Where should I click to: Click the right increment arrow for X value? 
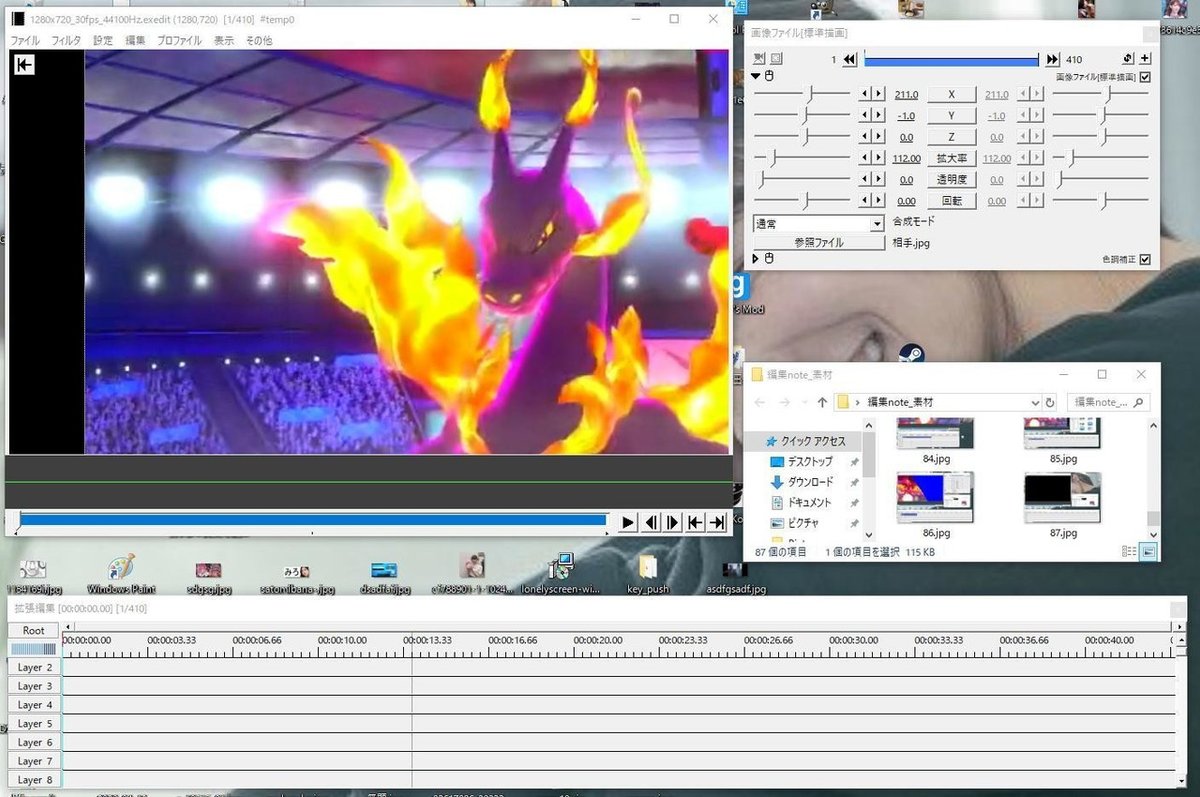(x=879, y=94)
